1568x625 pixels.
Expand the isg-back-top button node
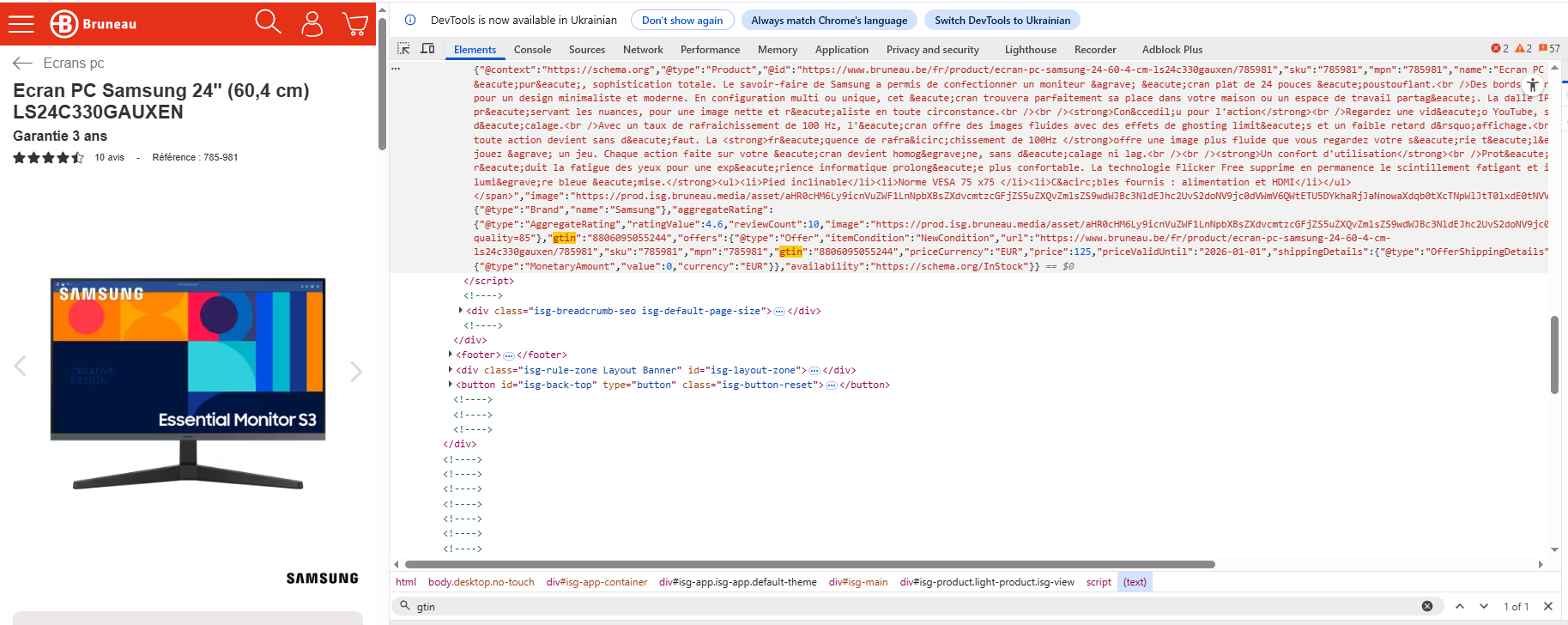pyautogui.click(x=451, y=385)
